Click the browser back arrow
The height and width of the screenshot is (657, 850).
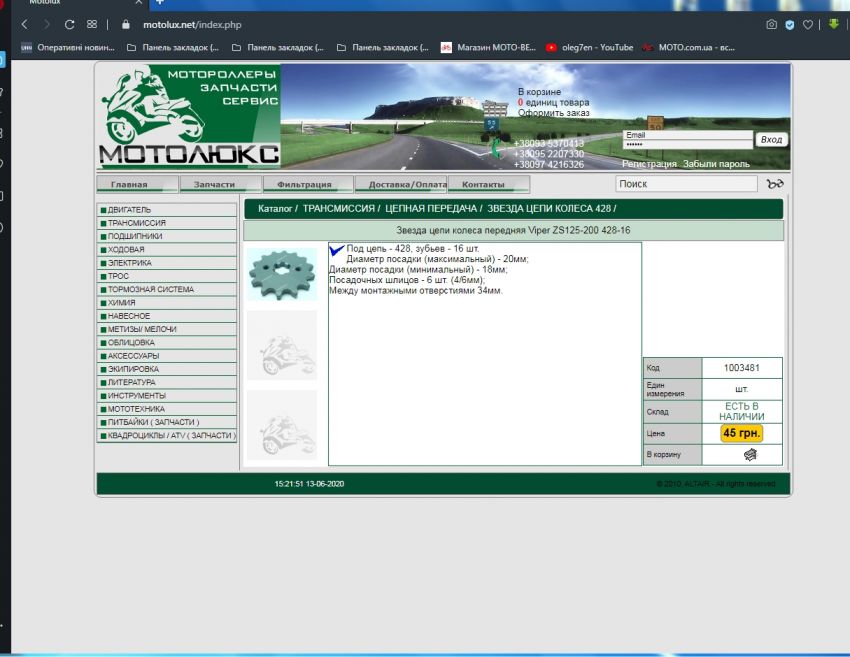click(25, 24)
